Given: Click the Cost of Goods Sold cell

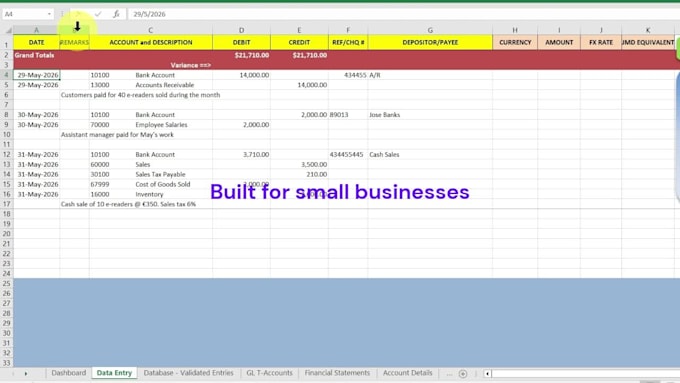Looking at the screenshot, I should click(x=163, y=184).
